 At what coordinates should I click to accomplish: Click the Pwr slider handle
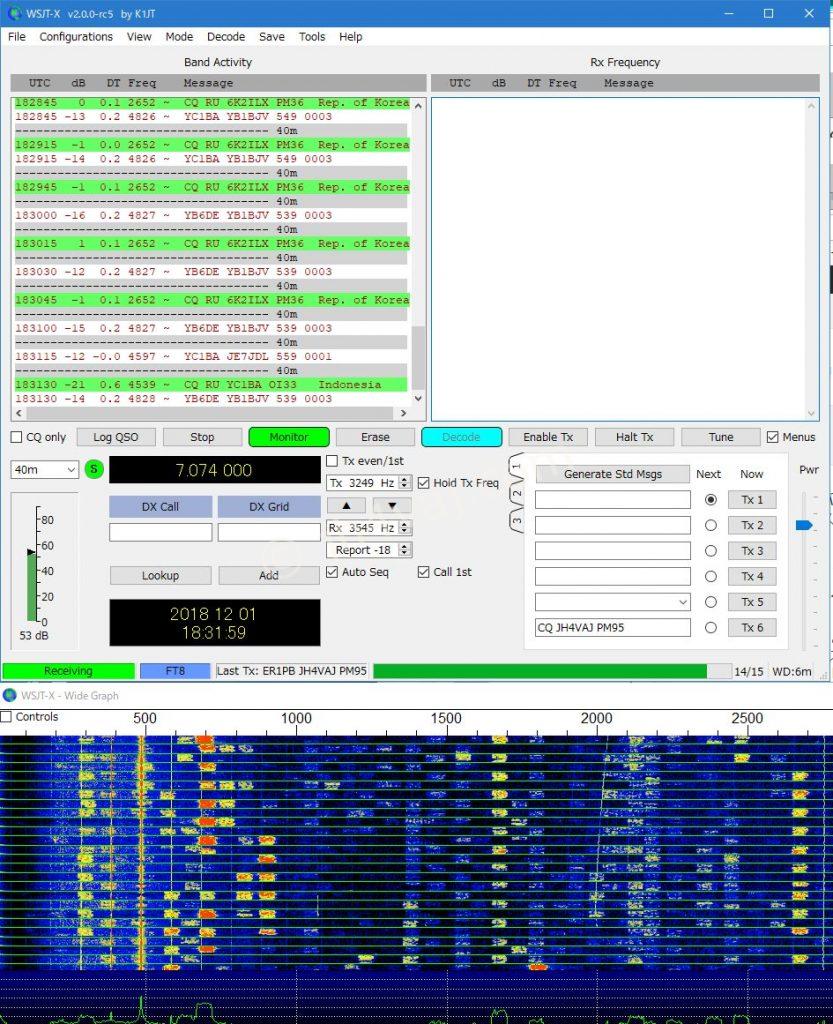(804, 525)
